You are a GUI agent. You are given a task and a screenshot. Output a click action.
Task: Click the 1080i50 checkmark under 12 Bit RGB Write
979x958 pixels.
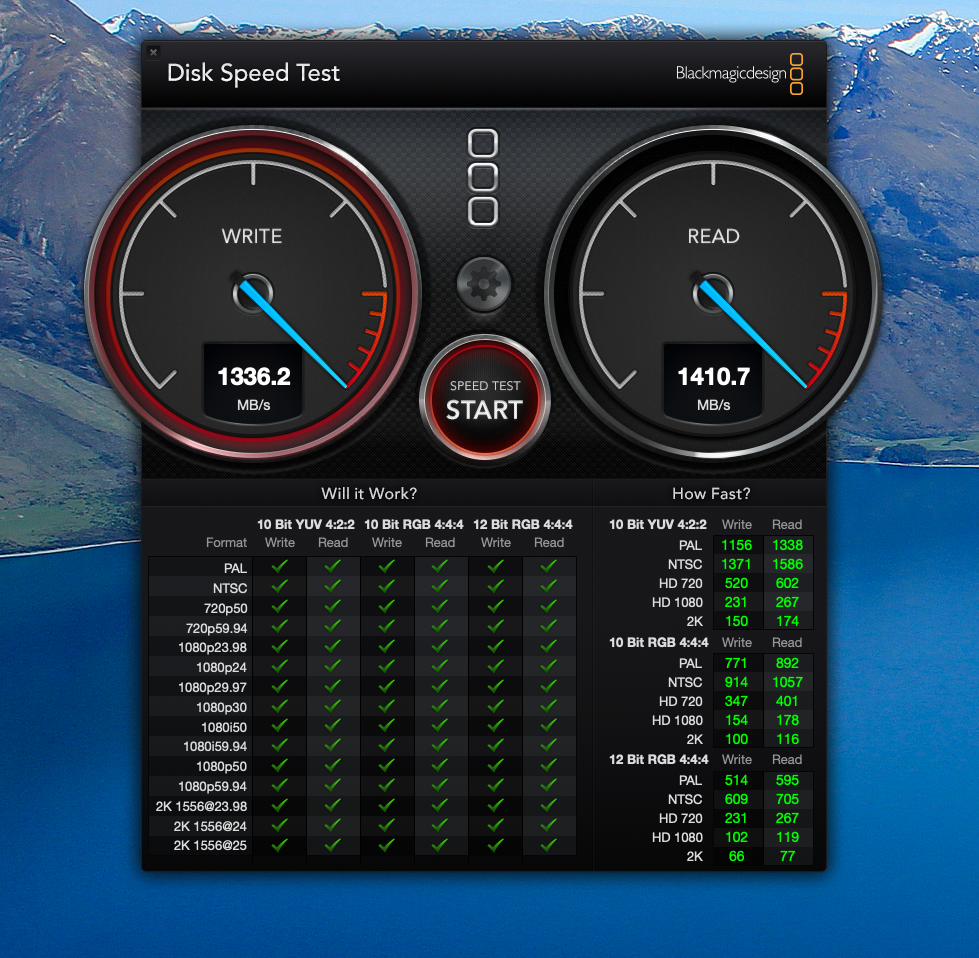pos(496,726)
